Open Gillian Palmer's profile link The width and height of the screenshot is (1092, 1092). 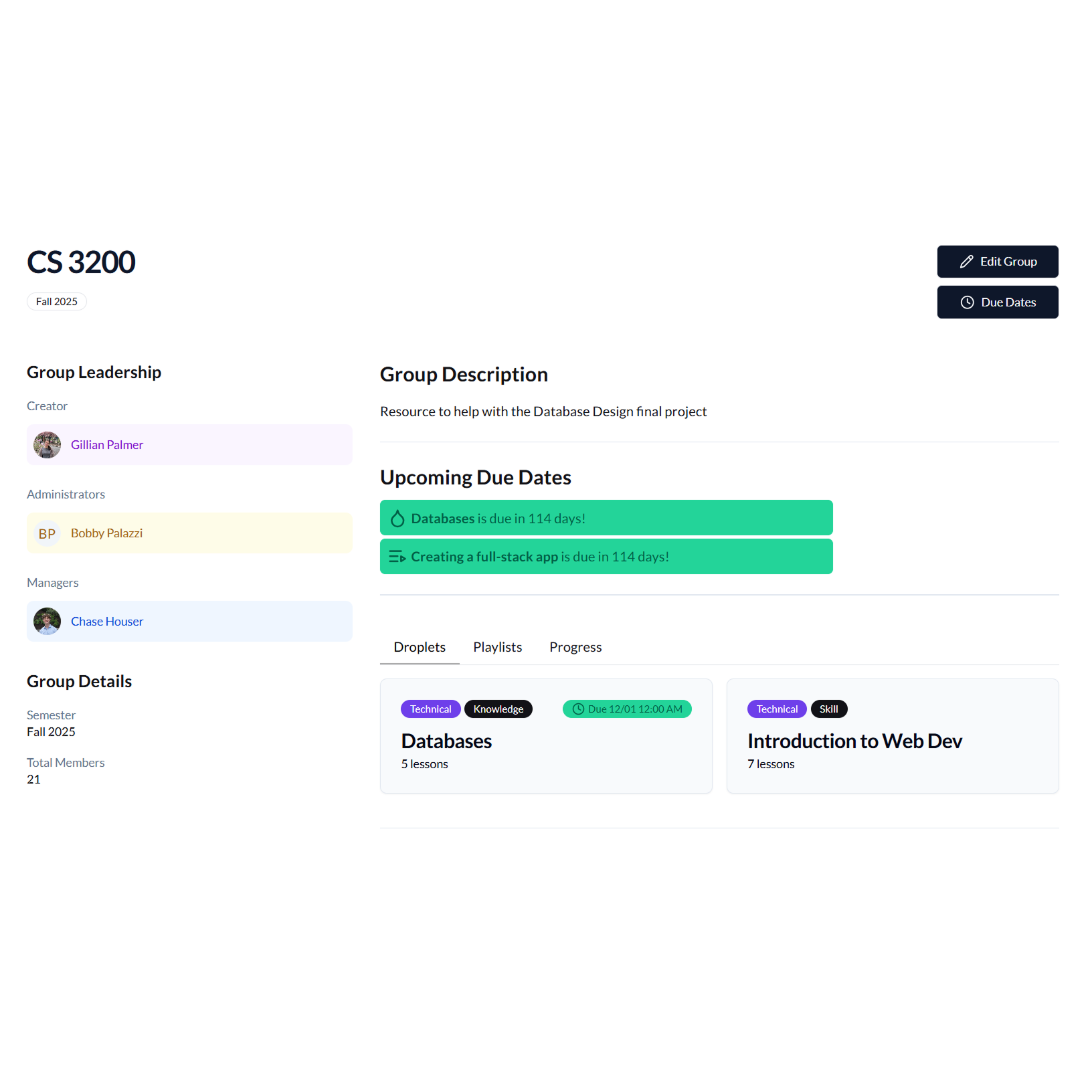pyautogui.click(x=107, y=445)
